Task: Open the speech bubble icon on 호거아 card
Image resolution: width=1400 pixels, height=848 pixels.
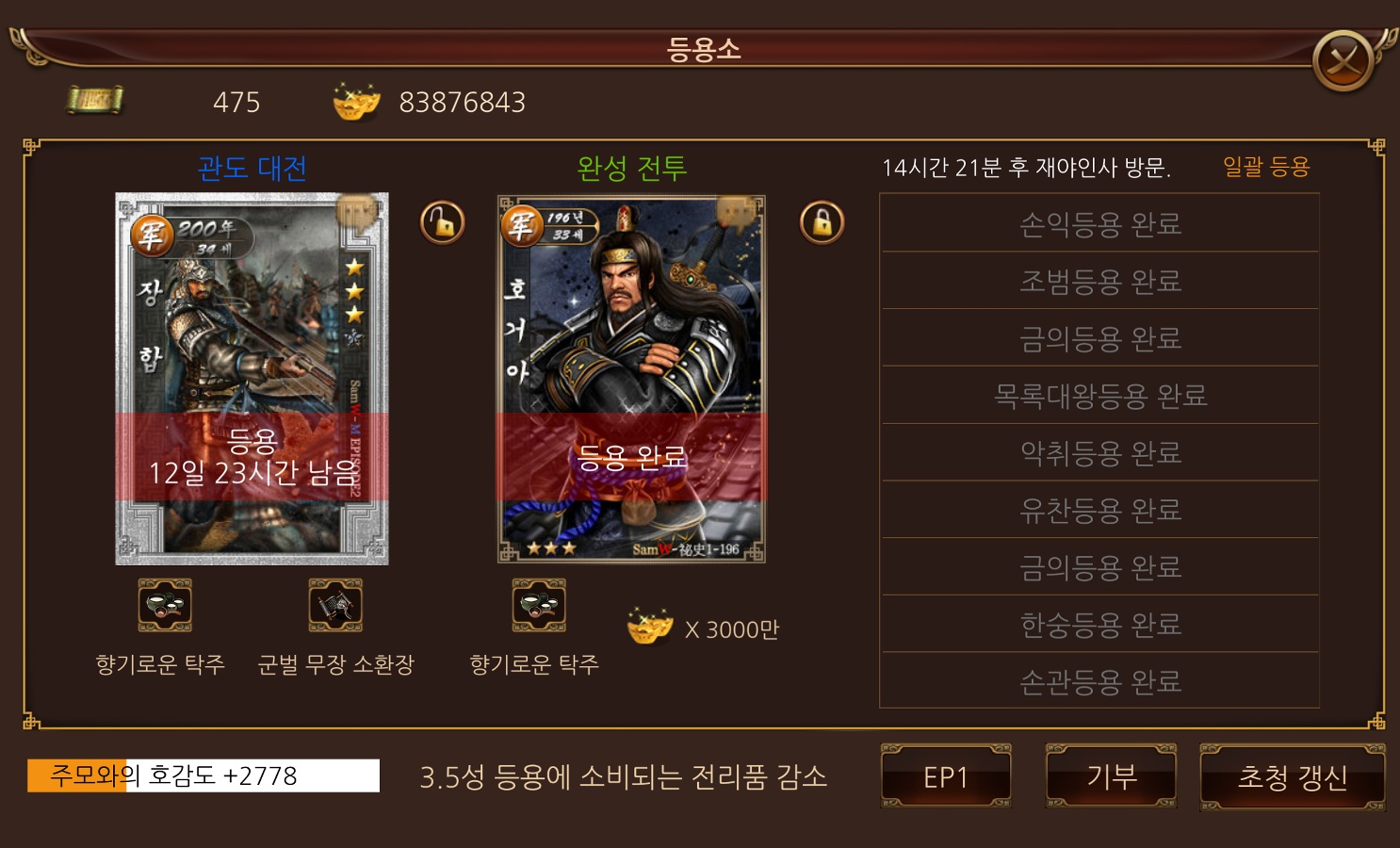Action: (736, 213)
